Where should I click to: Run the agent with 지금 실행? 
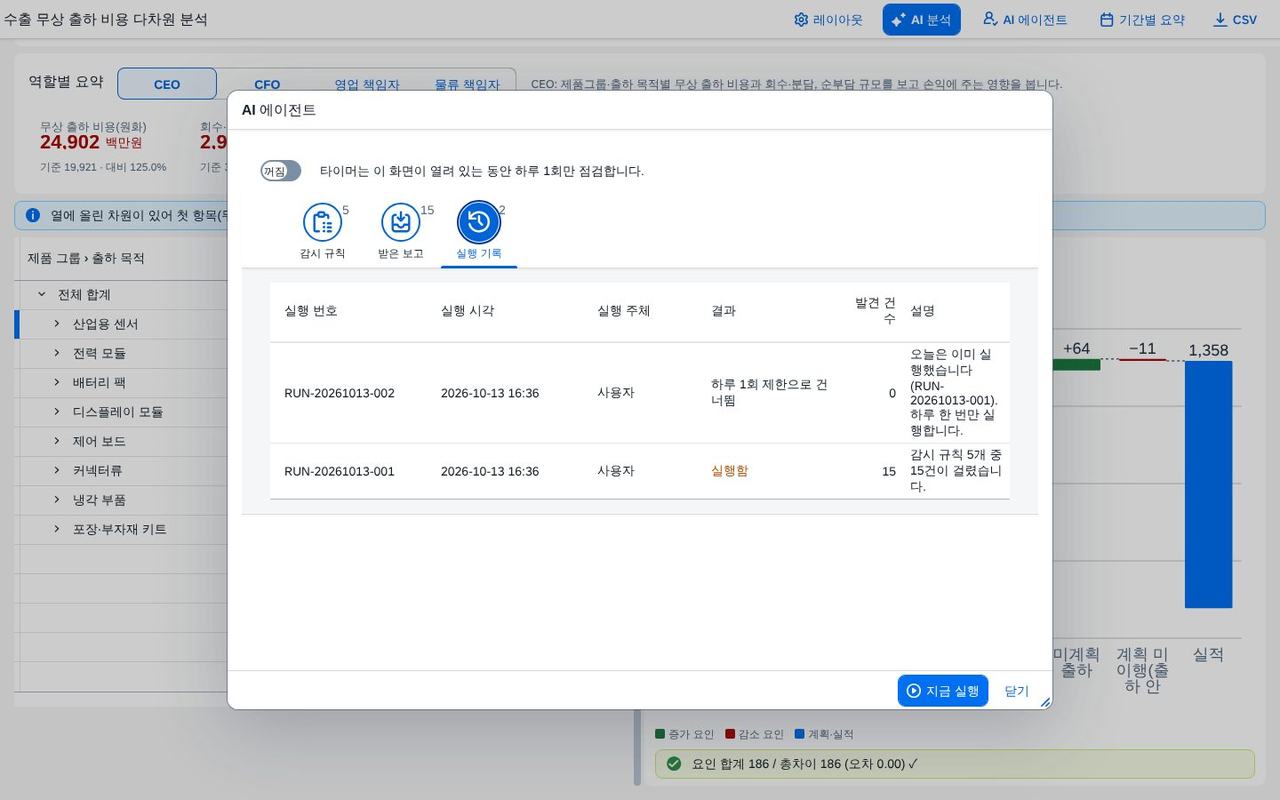pyautogui.click(x=942, y=691)
